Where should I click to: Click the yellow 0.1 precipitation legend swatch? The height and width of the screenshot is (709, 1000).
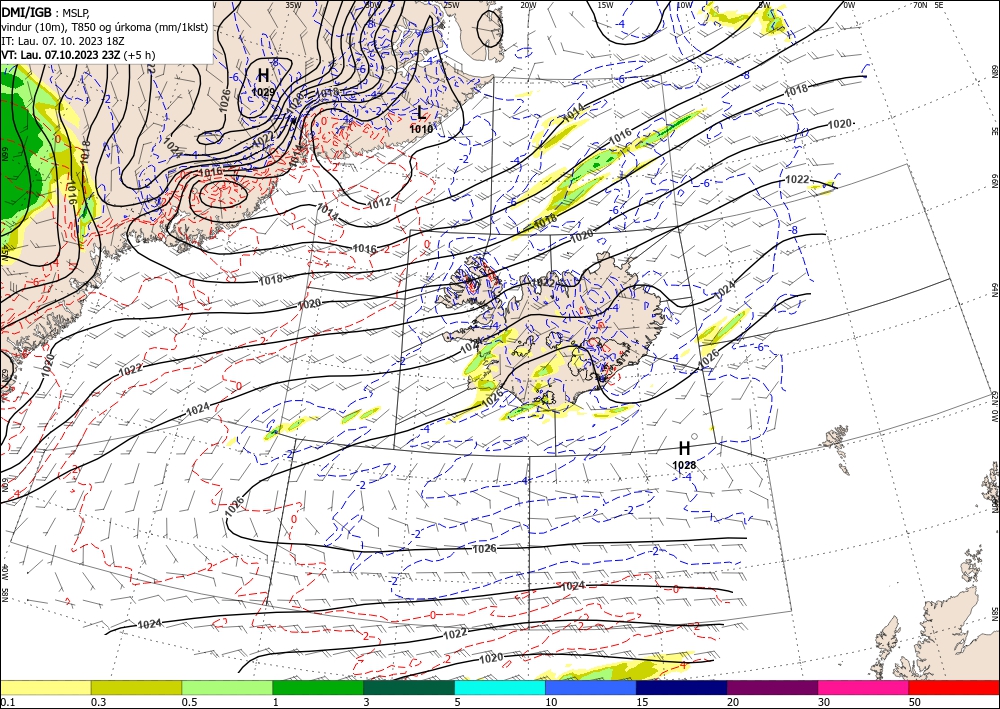tap(45, 687)
